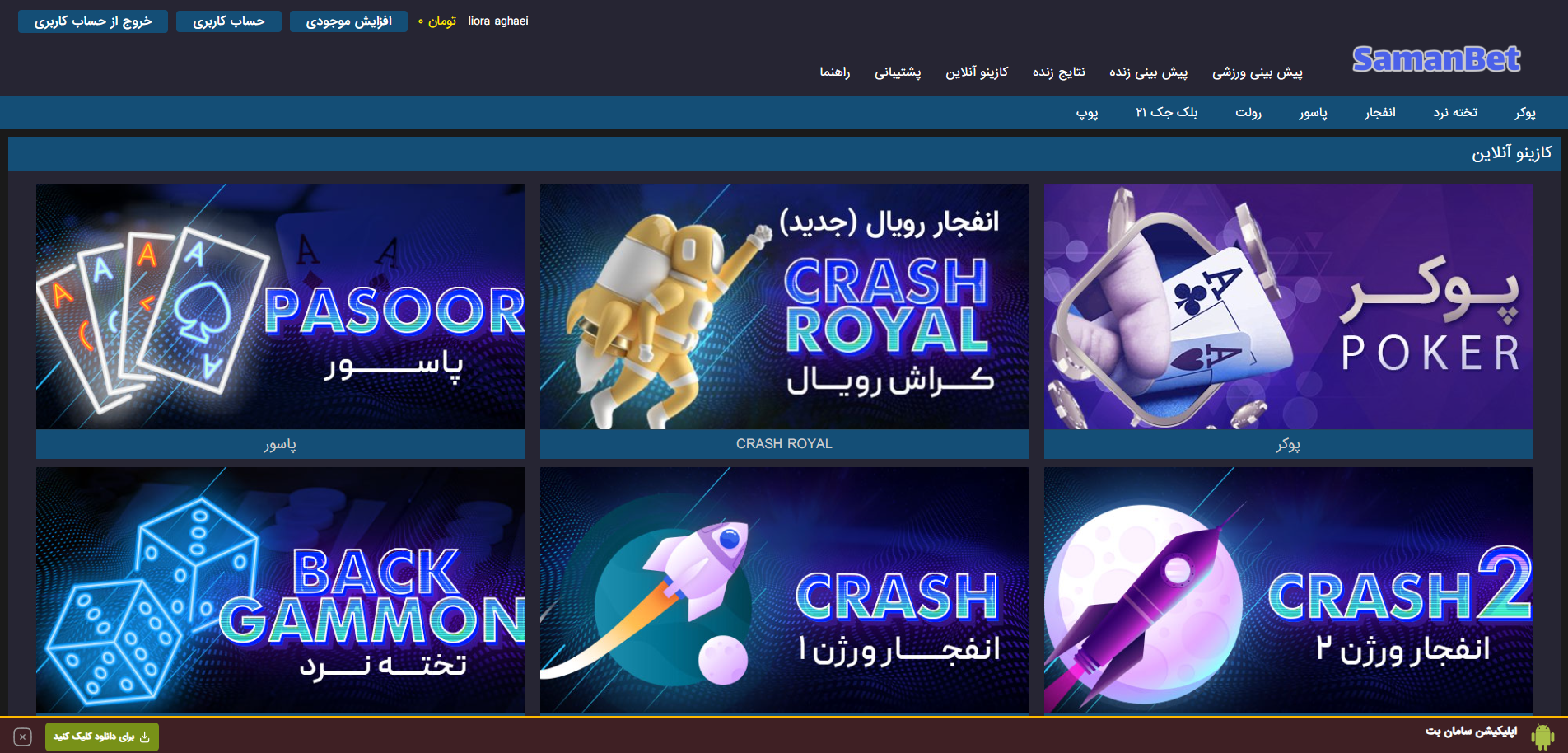Open the Crash version 1 rocket banner
The height and width of the screenshot is (753, 1568).
point(784,590)
